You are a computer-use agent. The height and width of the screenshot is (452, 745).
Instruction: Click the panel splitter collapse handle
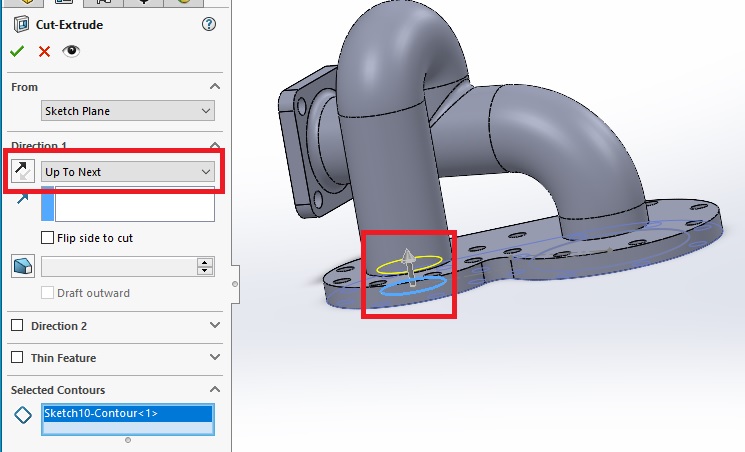click(x=235, y=284)
